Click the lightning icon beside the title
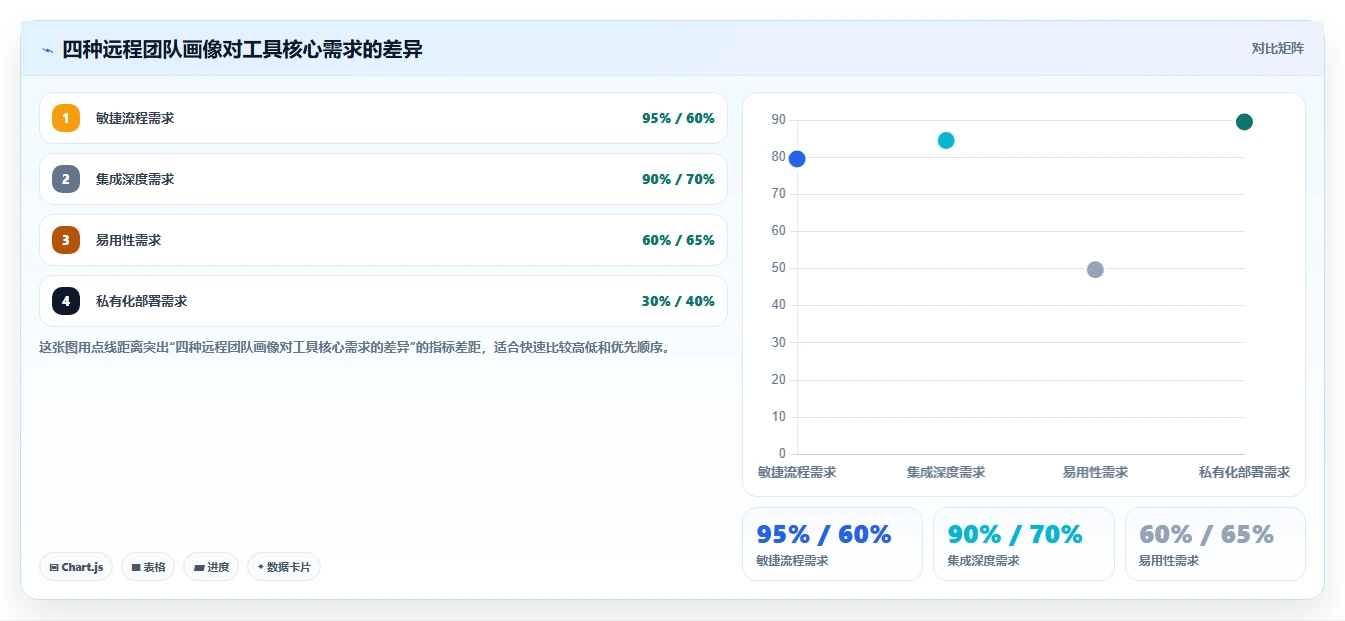Image resolution: width=1345 pixels, height=621 pixels. (x=47, y=49)
